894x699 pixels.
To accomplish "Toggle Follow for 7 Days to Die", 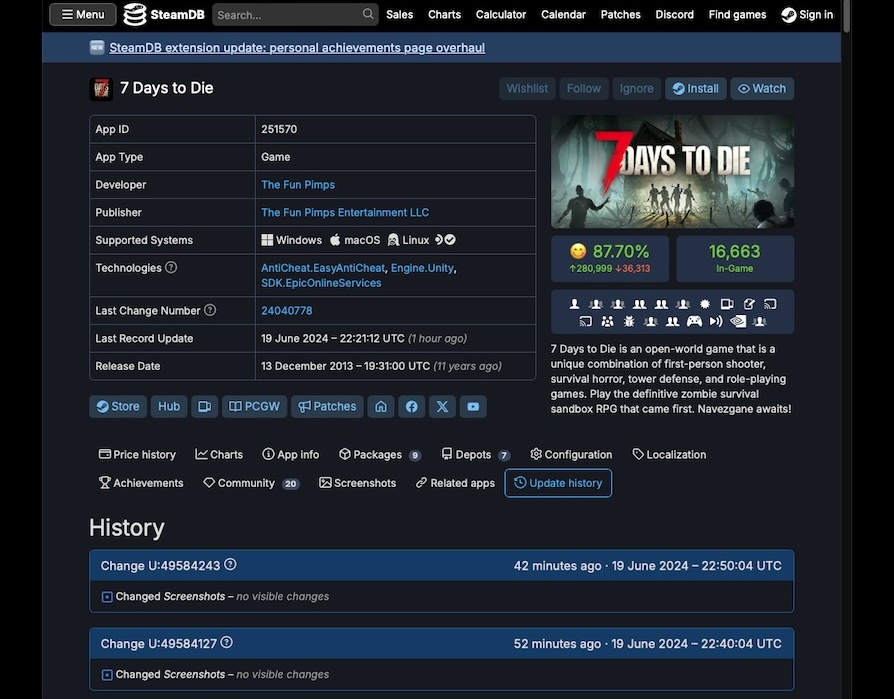I will point(583,88).
